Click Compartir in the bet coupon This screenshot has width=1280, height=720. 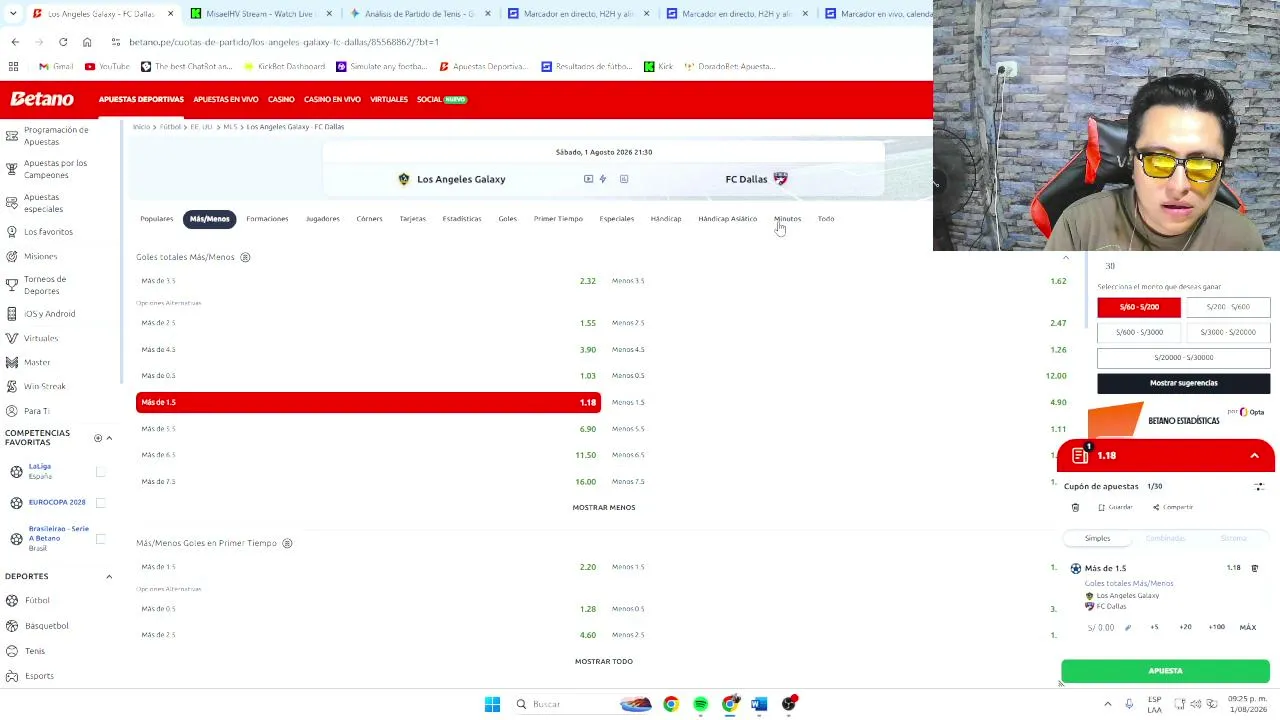point(1173,507)
